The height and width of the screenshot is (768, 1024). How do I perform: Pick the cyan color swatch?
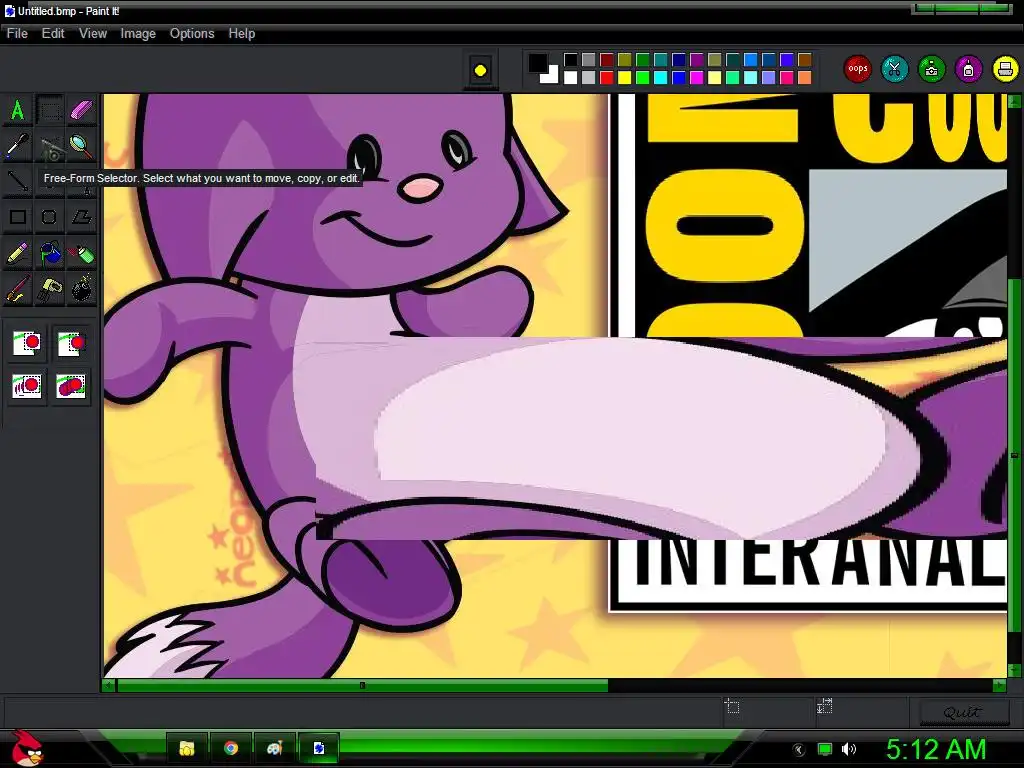(x=661, y=78)
